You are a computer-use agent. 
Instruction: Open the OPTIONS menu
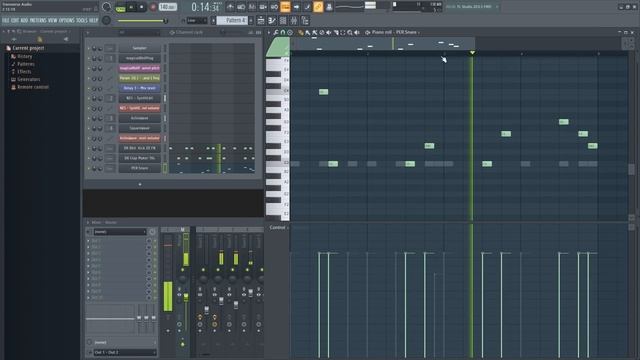pos(67,20)
